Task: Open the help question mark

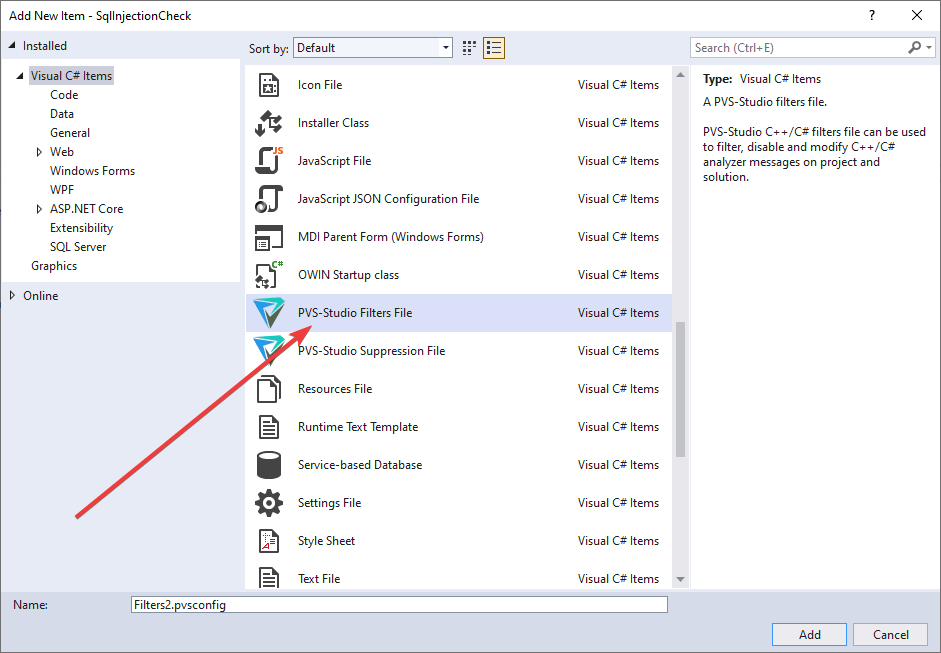Action: pos(872,16)
